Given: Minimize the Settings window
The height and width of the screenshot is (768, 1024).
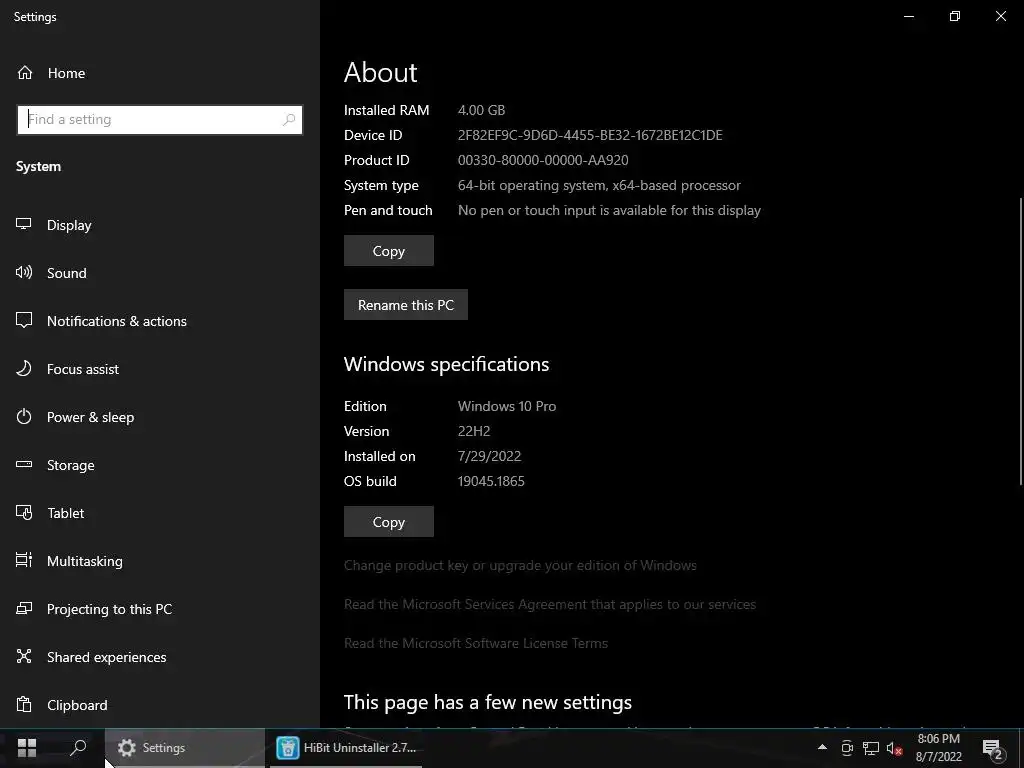Looking at the screenshot, I should (x=908, y=16).
